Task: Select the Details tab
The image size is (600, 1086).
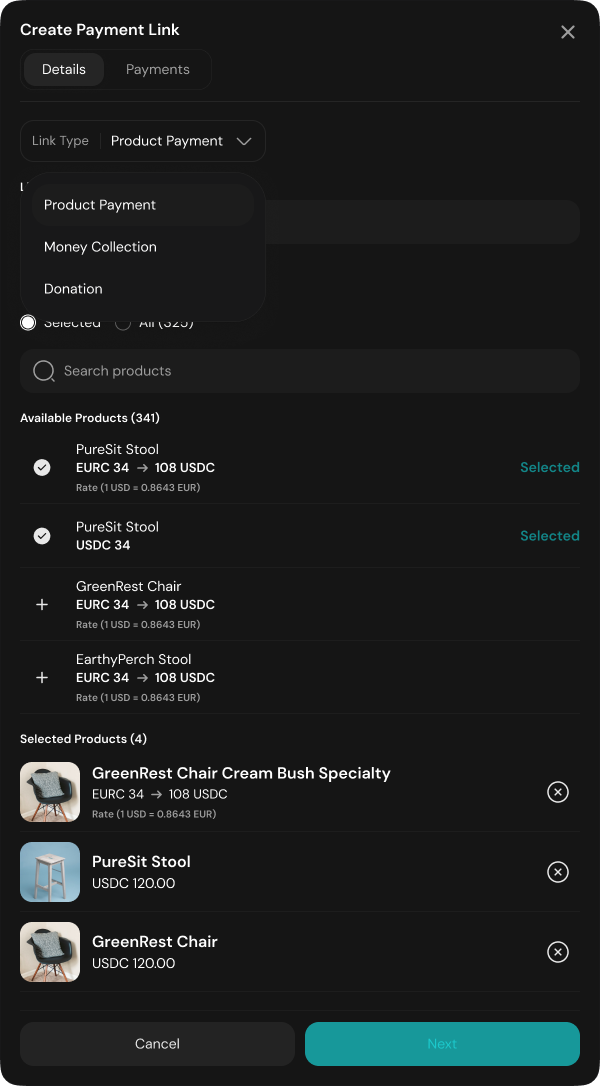Action: tap(63, 69)
